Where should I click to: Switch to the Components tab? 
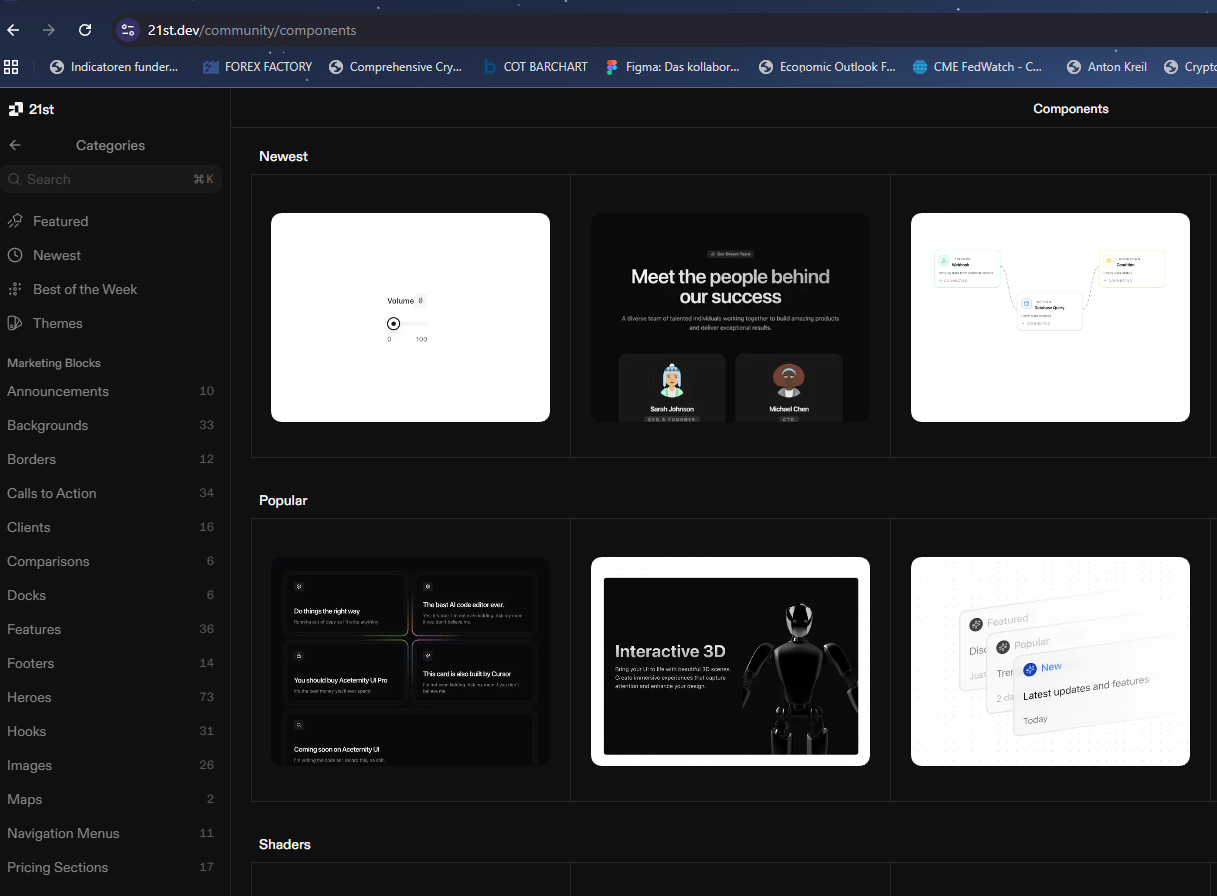1070,108
